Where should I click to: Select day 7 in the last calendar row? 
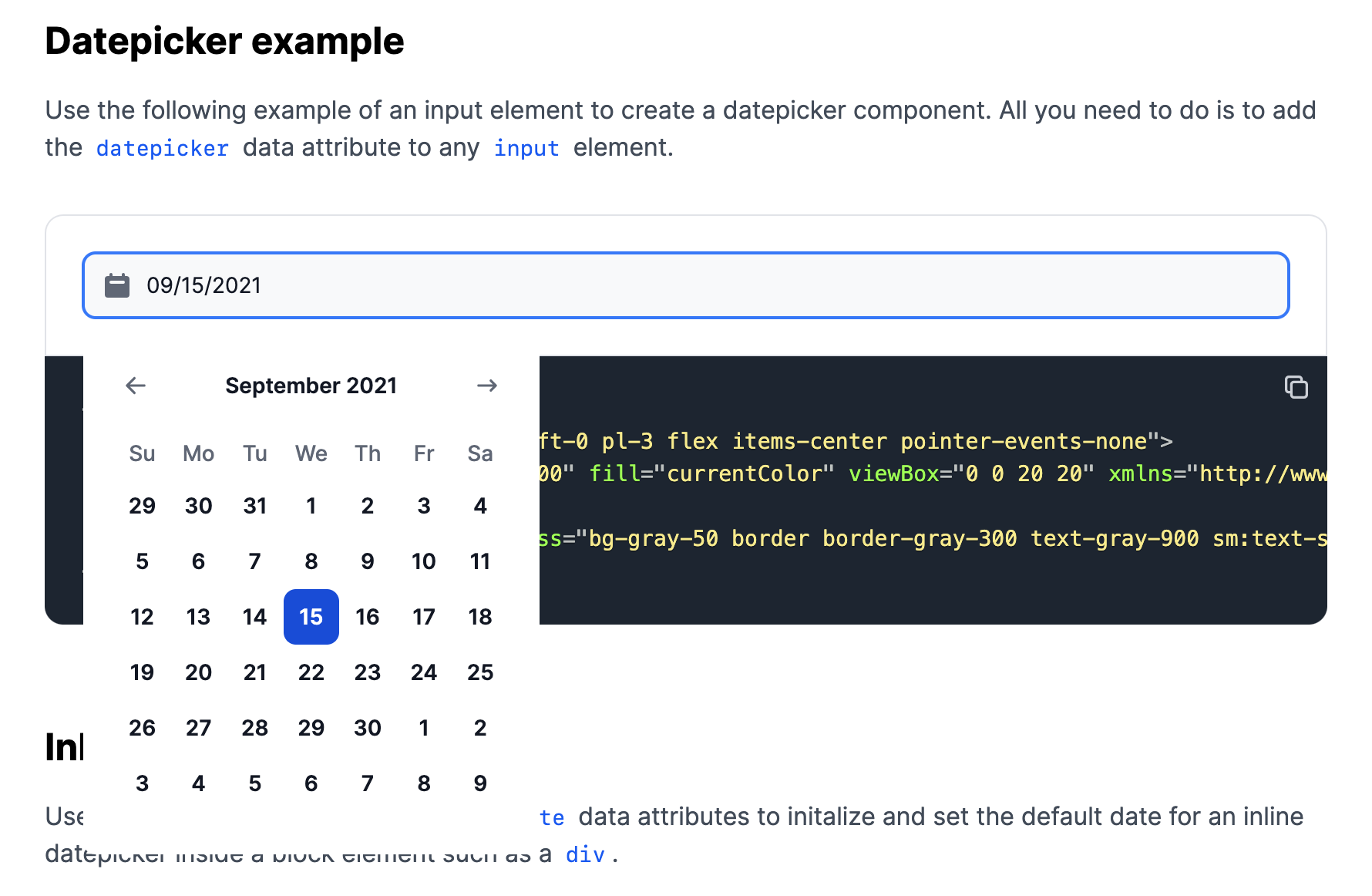tap(368, 783)
